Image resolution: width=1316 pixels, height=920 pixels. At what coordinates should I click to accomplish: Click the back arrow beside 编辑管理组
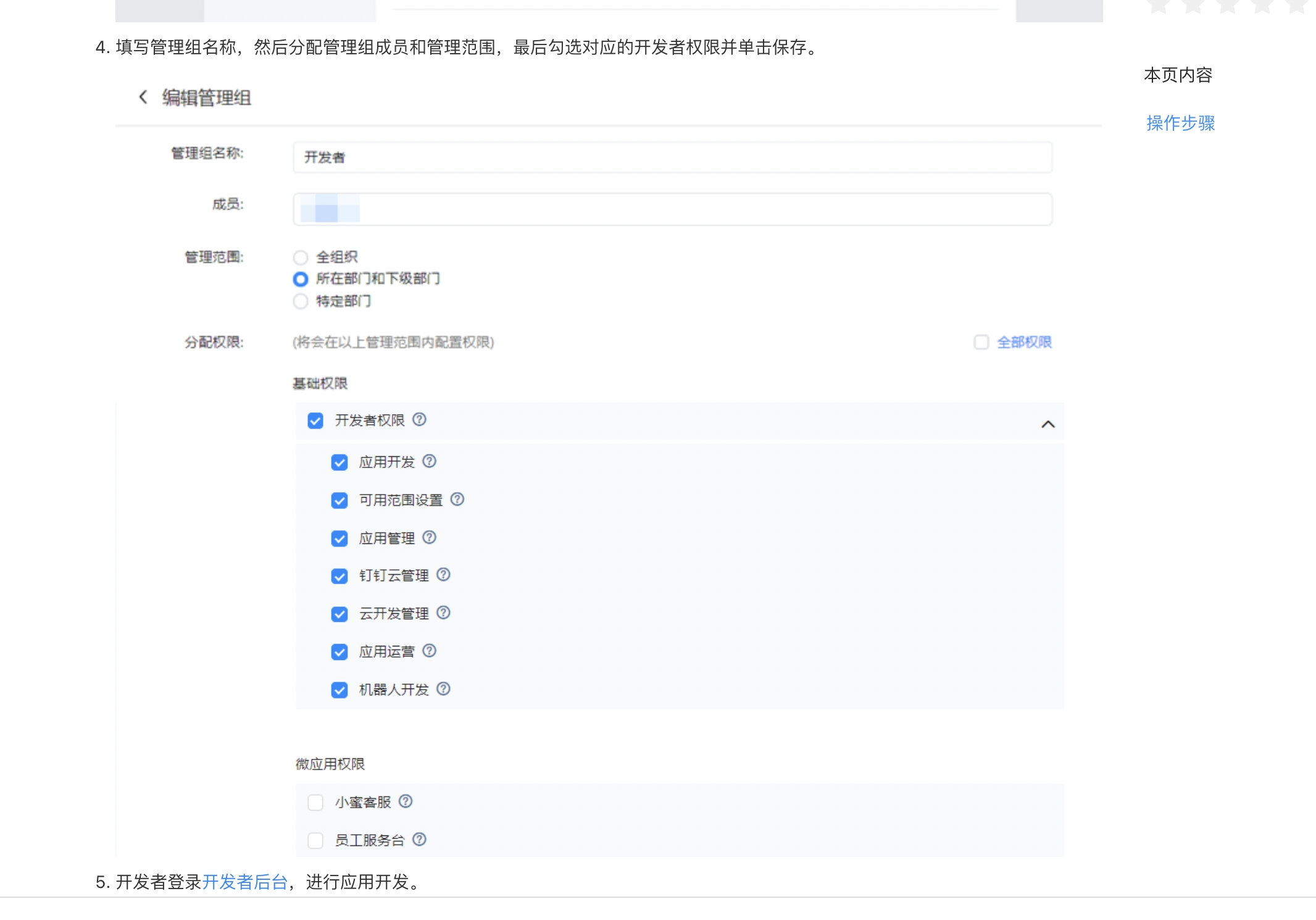click(x=143, y=97)
